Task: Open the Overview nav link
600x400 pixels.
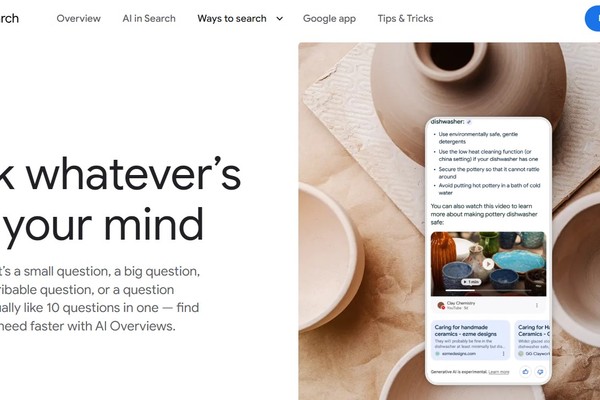Action: click(x=78, y=18)
